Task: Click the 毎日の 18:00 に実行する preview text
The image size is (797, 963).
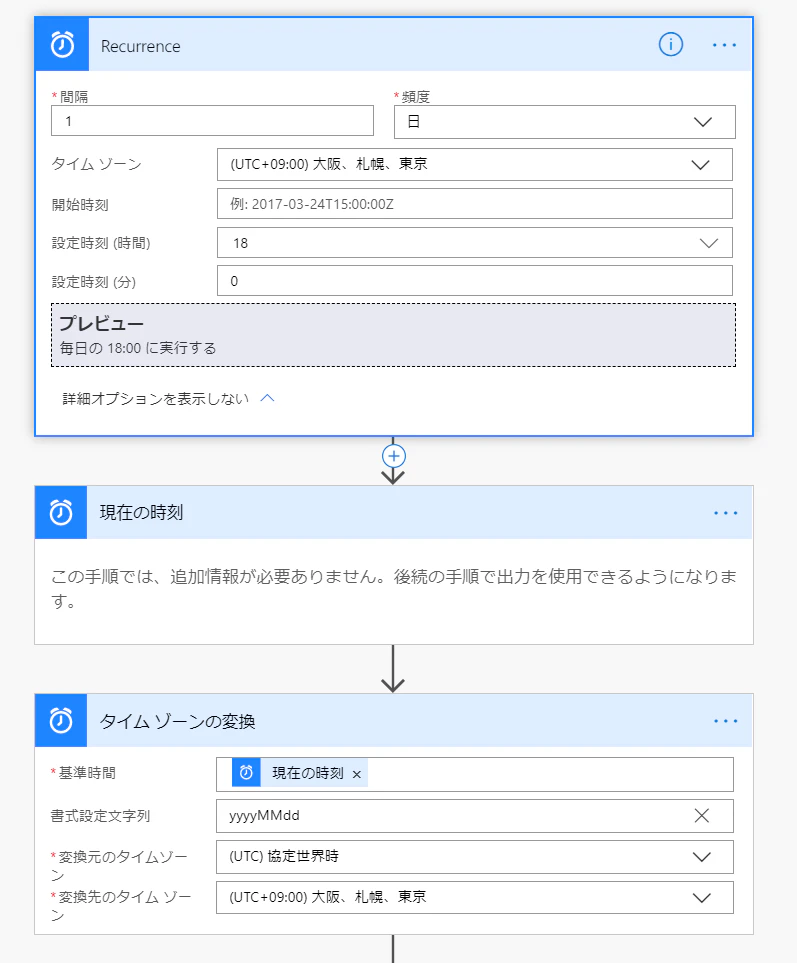Action: pyautogui.click(x=138, y=348)
